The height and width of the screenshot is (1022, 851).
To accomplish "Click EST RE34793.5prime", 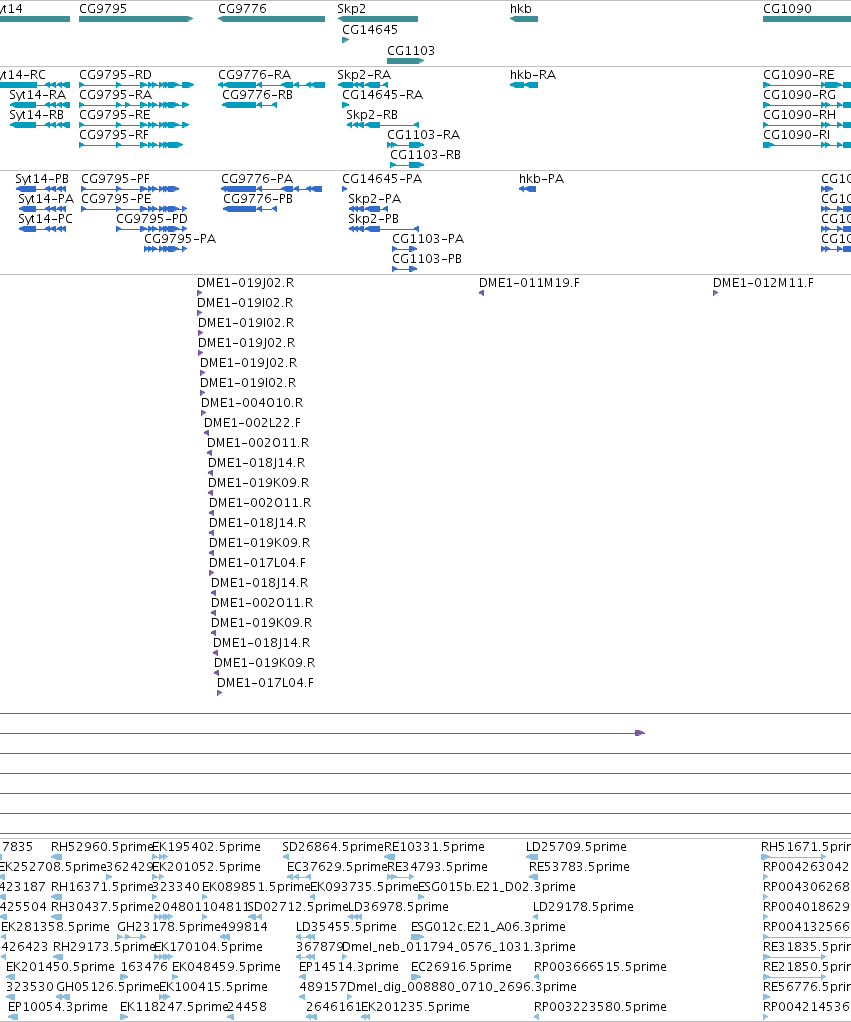I will [x=437, y=867].
